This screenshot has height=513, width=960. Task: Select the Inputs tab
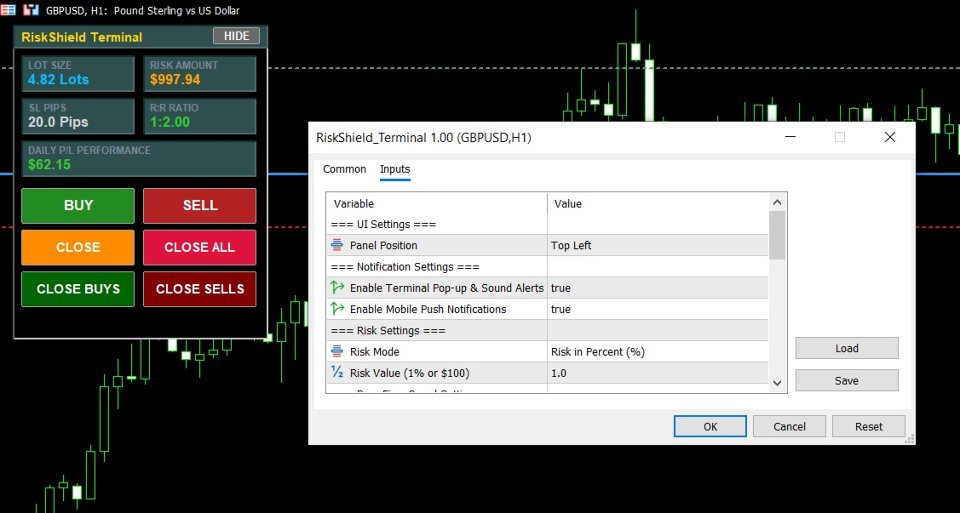[x=395, y=169]
